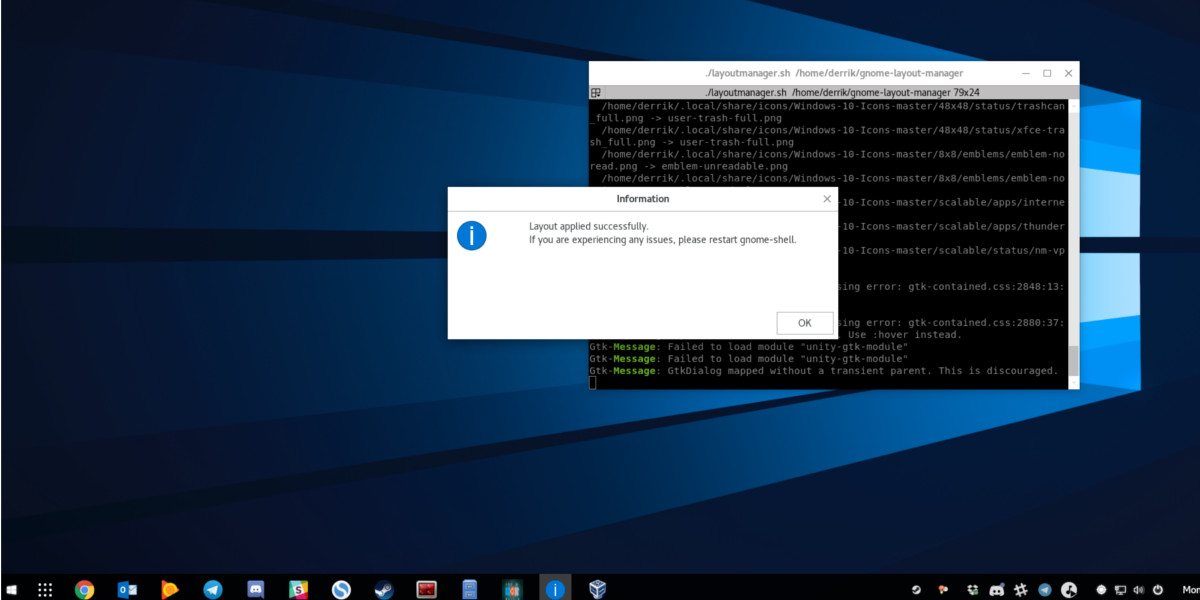The height and width of the screenshot is (600, 1200).
Task: Click the terminal's split-grid icon beside its tab title
Action: coord(596,92)
